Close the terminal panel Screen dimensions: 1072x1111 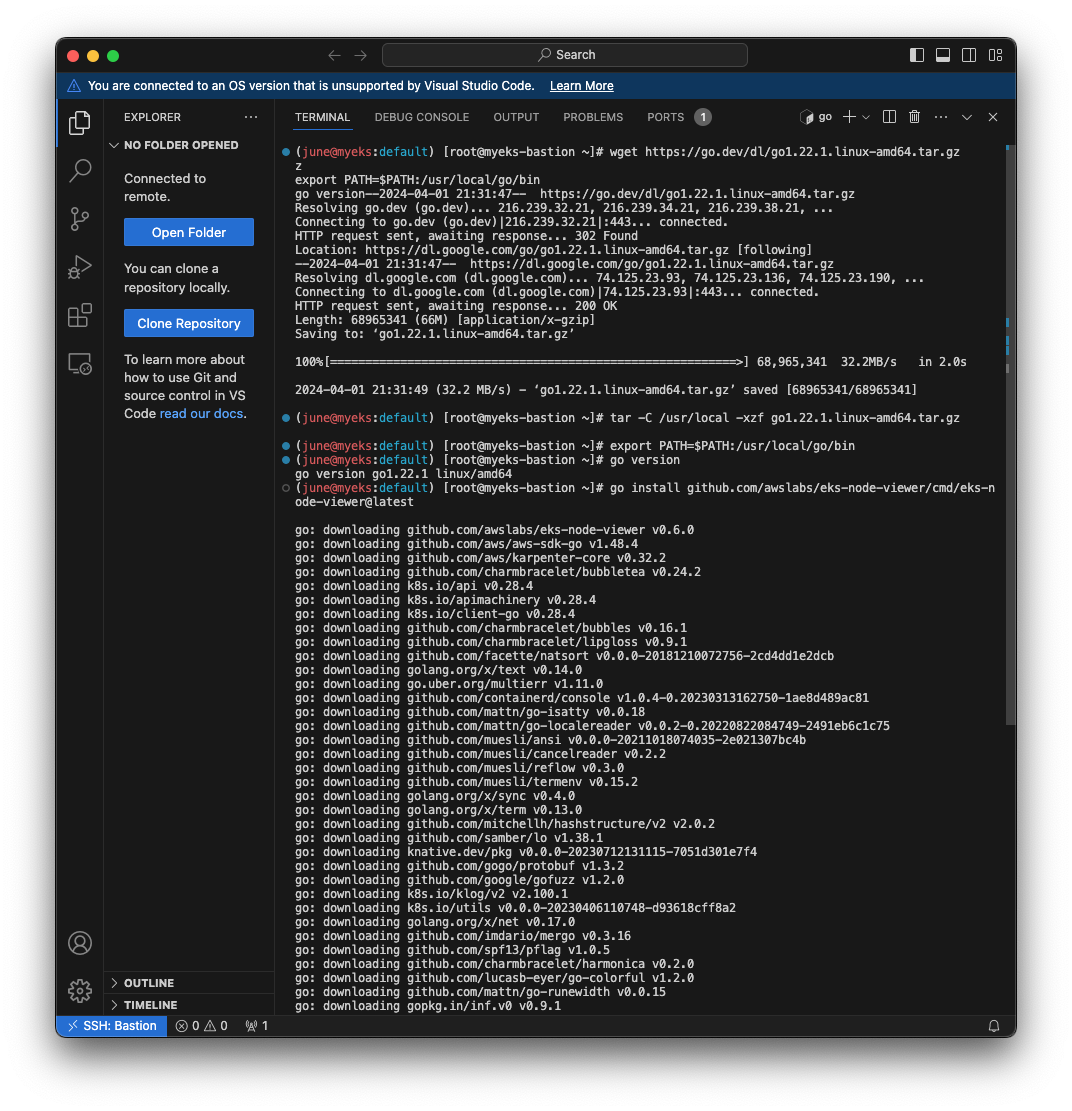click(x=993, y=117)
